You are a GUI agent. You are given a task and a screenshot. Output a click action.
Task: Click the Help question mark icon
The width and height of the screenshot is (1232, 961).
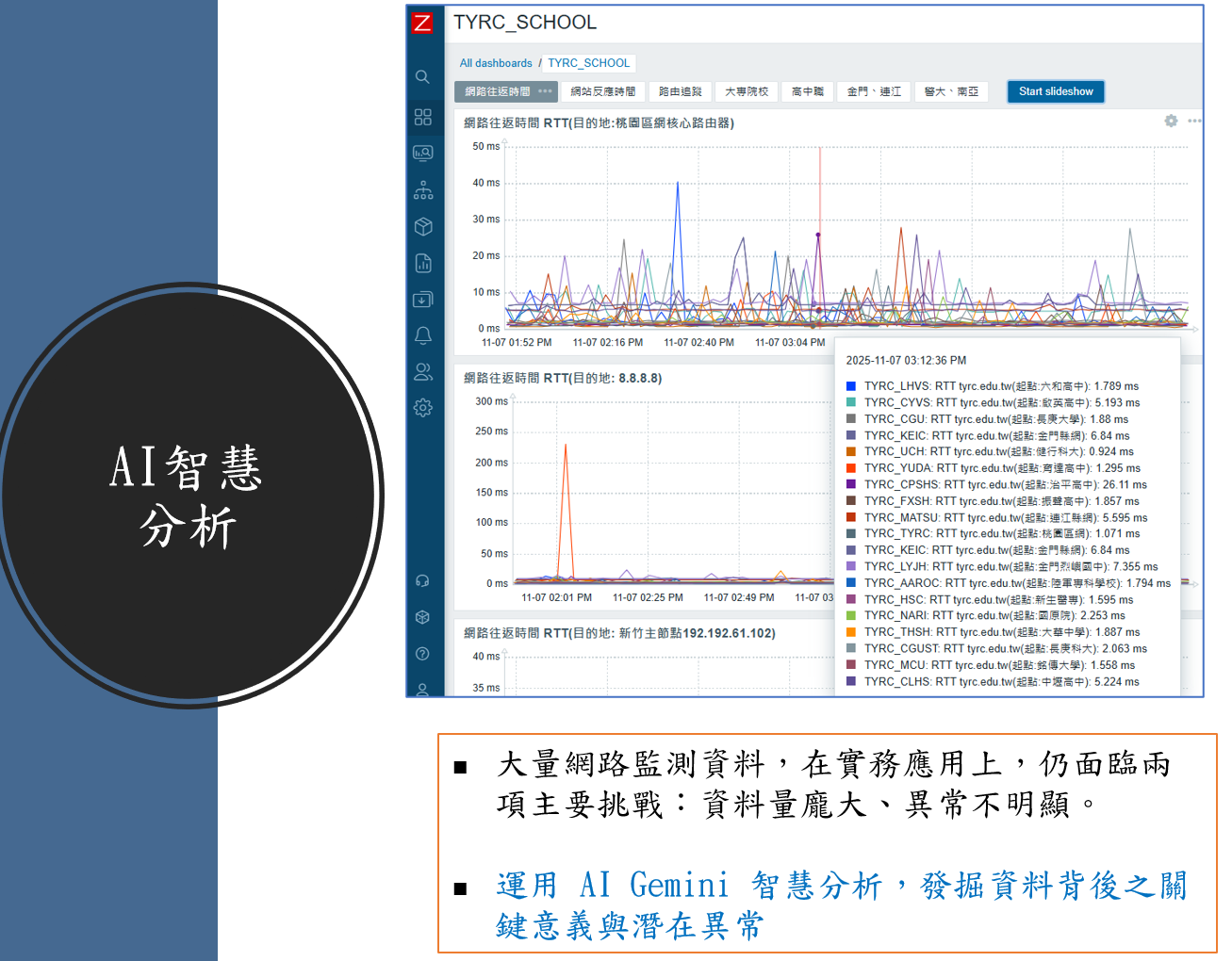422,654
